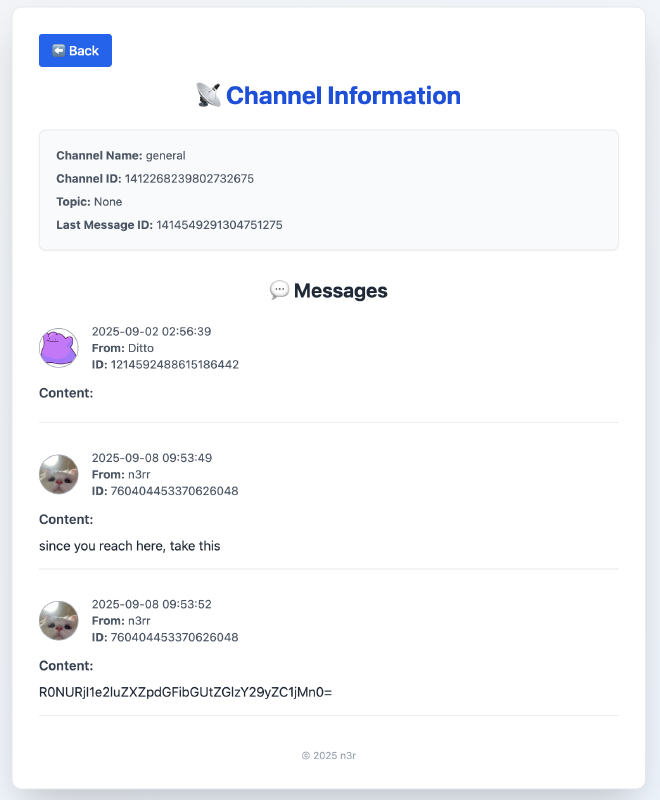Image resolution: width=660 pixels, height=800 pixels.
Task: Click n3rr's avatar on the 09:53:49 message
Action: 58,474
